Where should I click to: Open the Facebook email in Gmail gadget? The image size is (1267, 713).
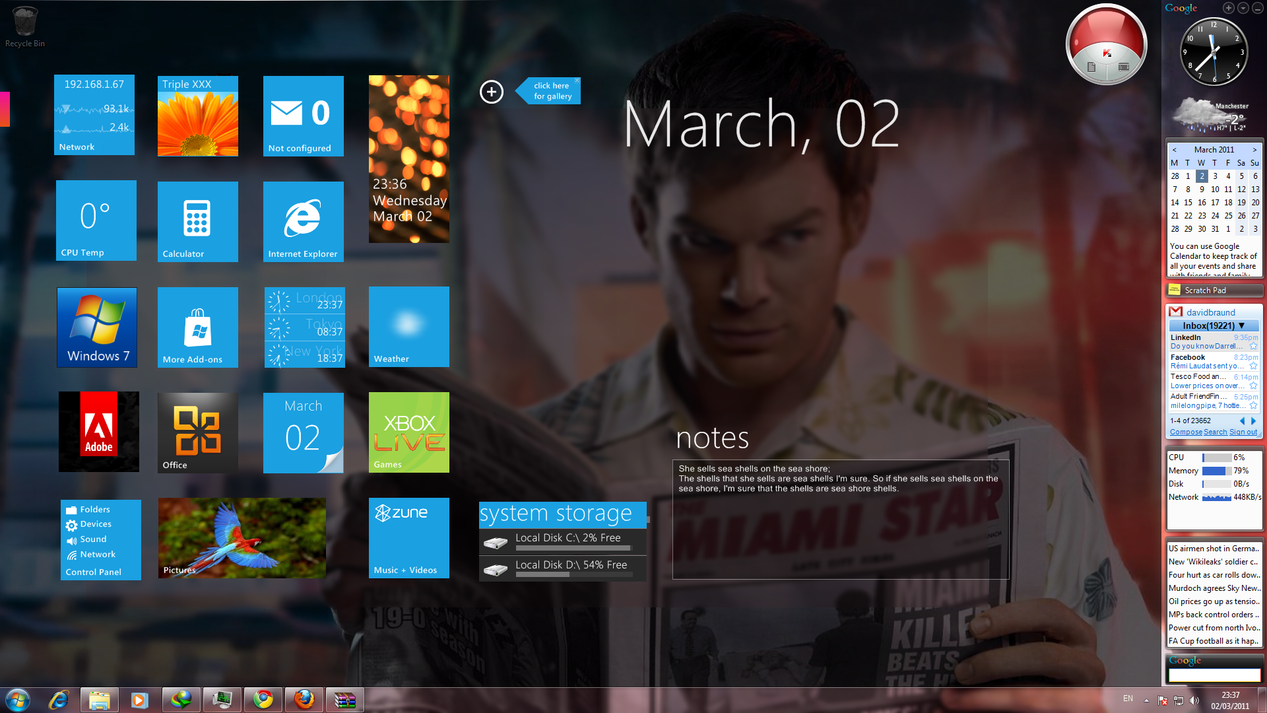[x=1214, y=361]
